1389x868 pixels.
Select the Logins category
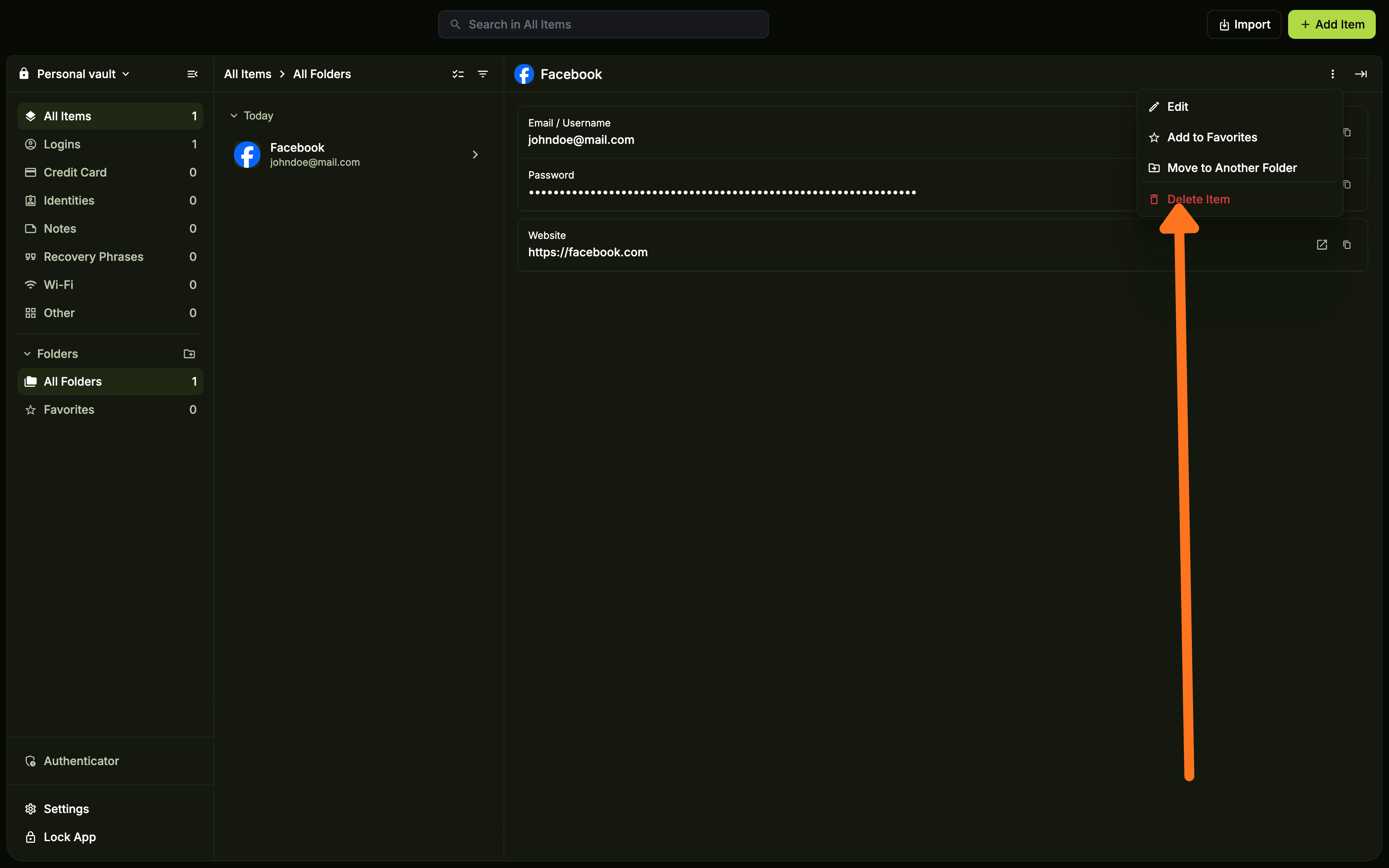coord(110,144)
